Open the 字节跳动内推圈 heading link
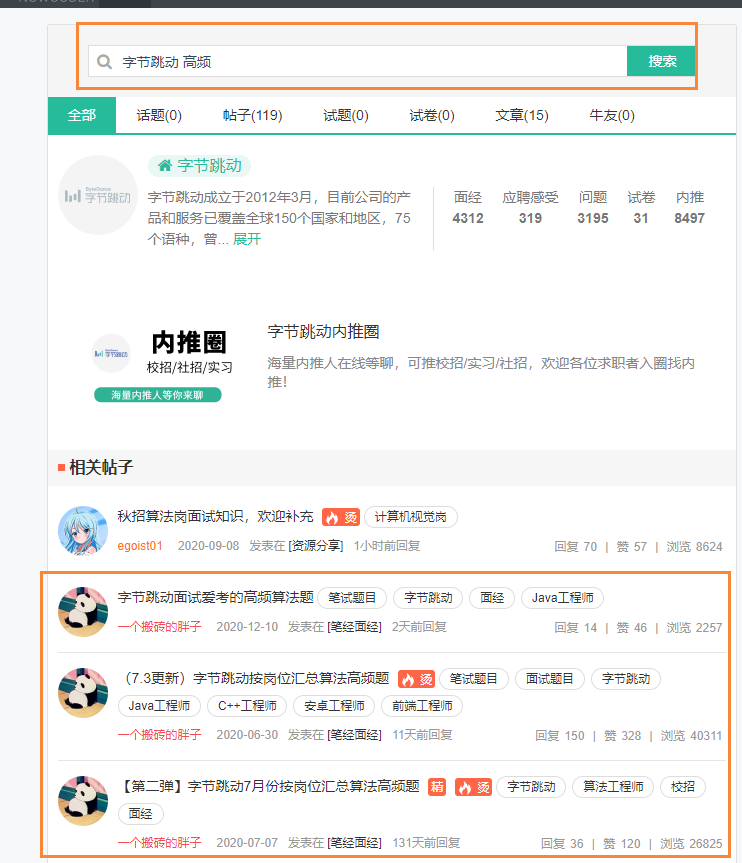Image resolution: width=742 pixels, height=863 pixels. click(323, 331)
